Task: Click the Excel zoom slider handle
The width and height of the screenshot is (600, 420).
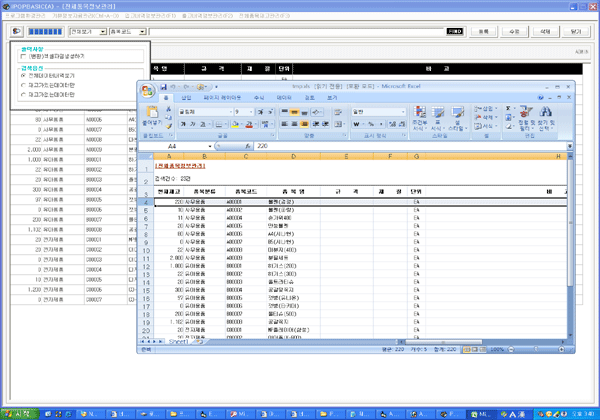Action: click(x=536, y=349)
